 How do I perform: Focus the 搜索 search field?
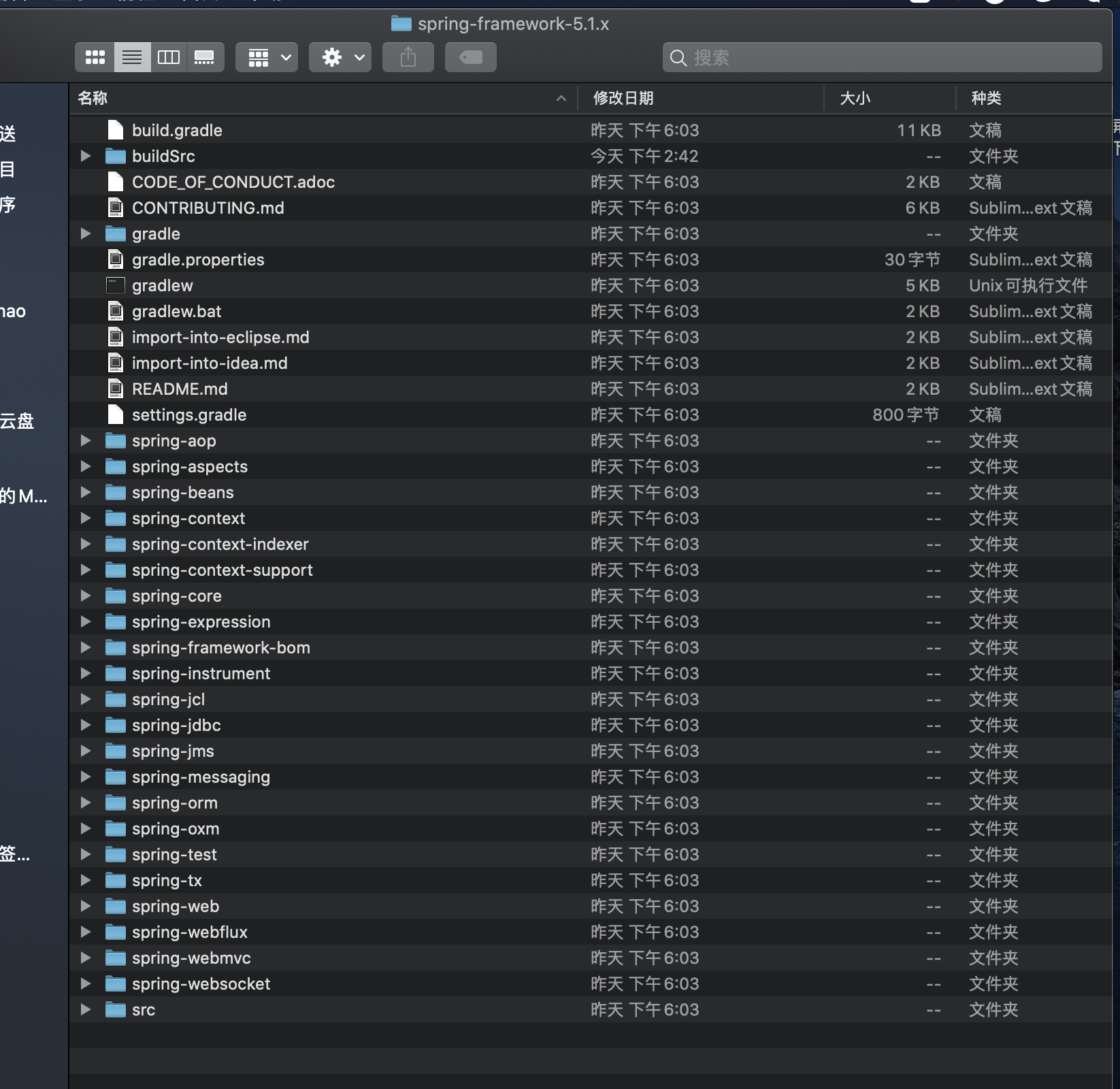(x=883, y=57)
